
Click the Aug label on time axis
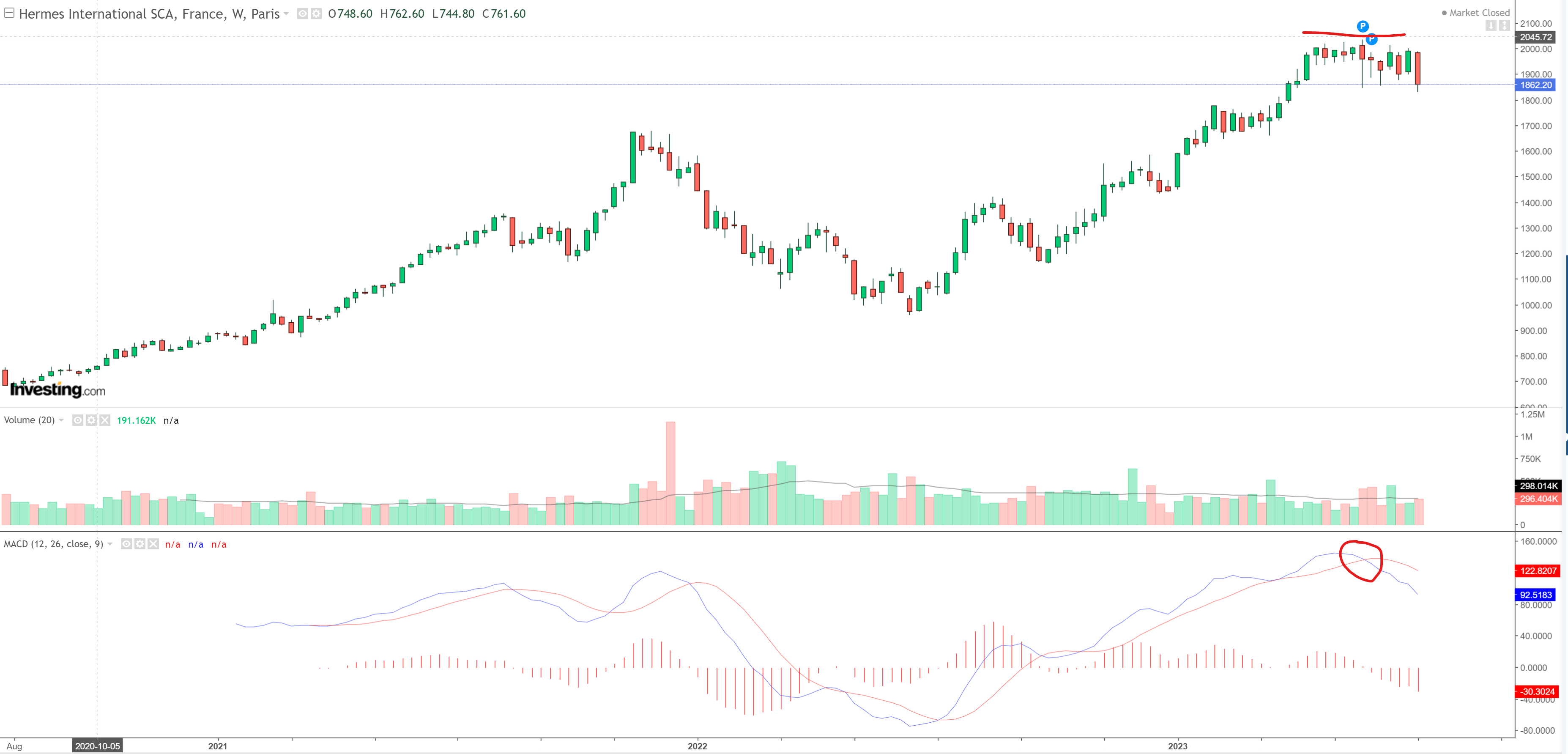(x=14, y=746)
